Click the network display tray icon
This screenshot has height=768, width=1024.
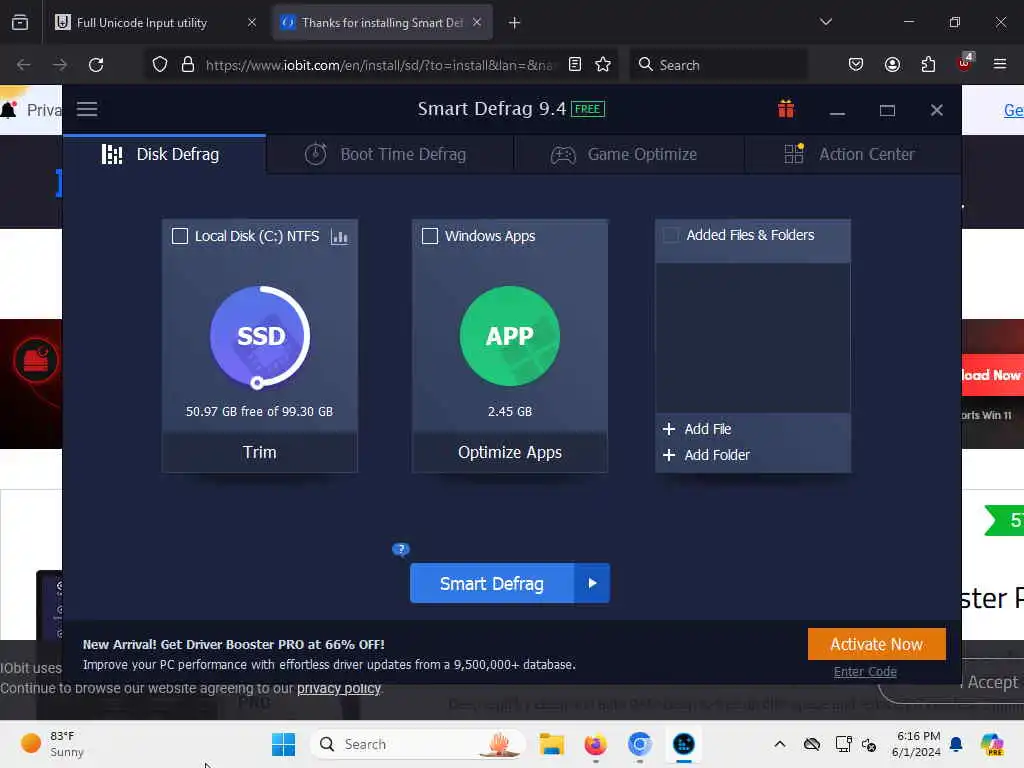pos(843,744)
